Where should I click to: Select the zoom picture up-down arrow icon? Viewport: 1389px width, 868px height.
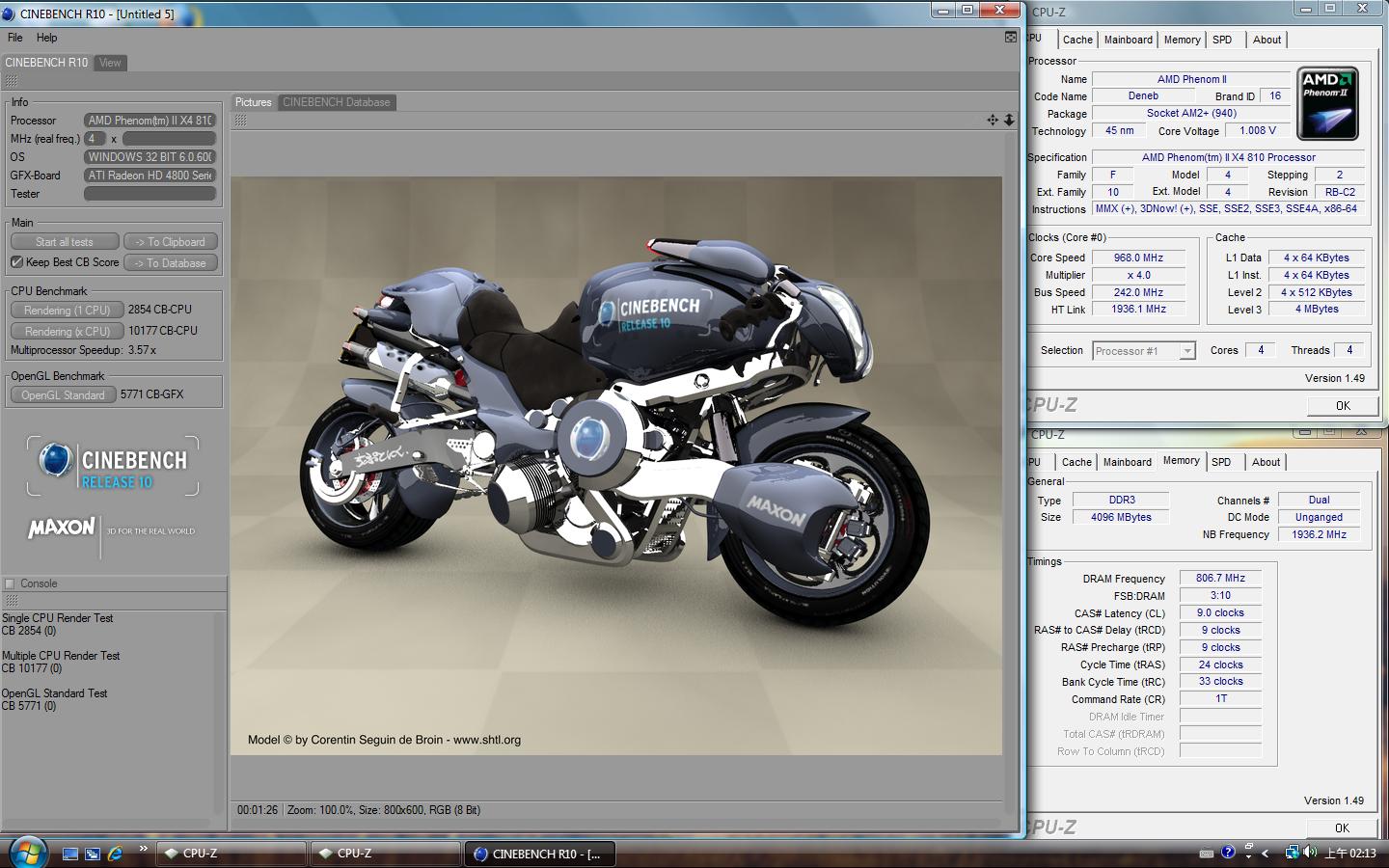[x=1009, y=120]
